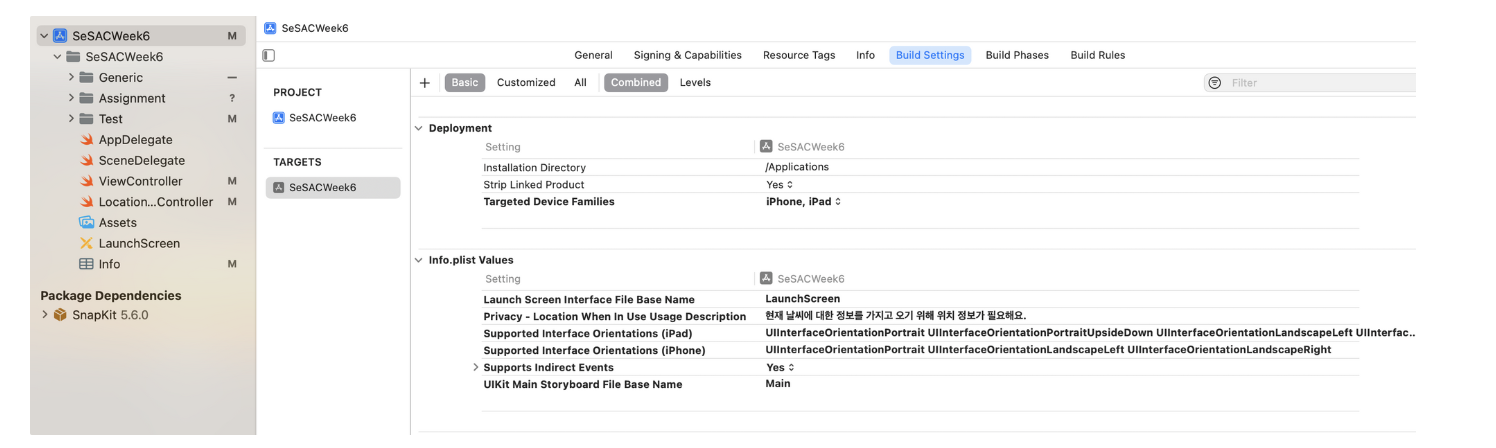The width and height of the screenshot is (1496, 448).
Task: Open the Signing & Capabilities tab
Action: point(687,55)
